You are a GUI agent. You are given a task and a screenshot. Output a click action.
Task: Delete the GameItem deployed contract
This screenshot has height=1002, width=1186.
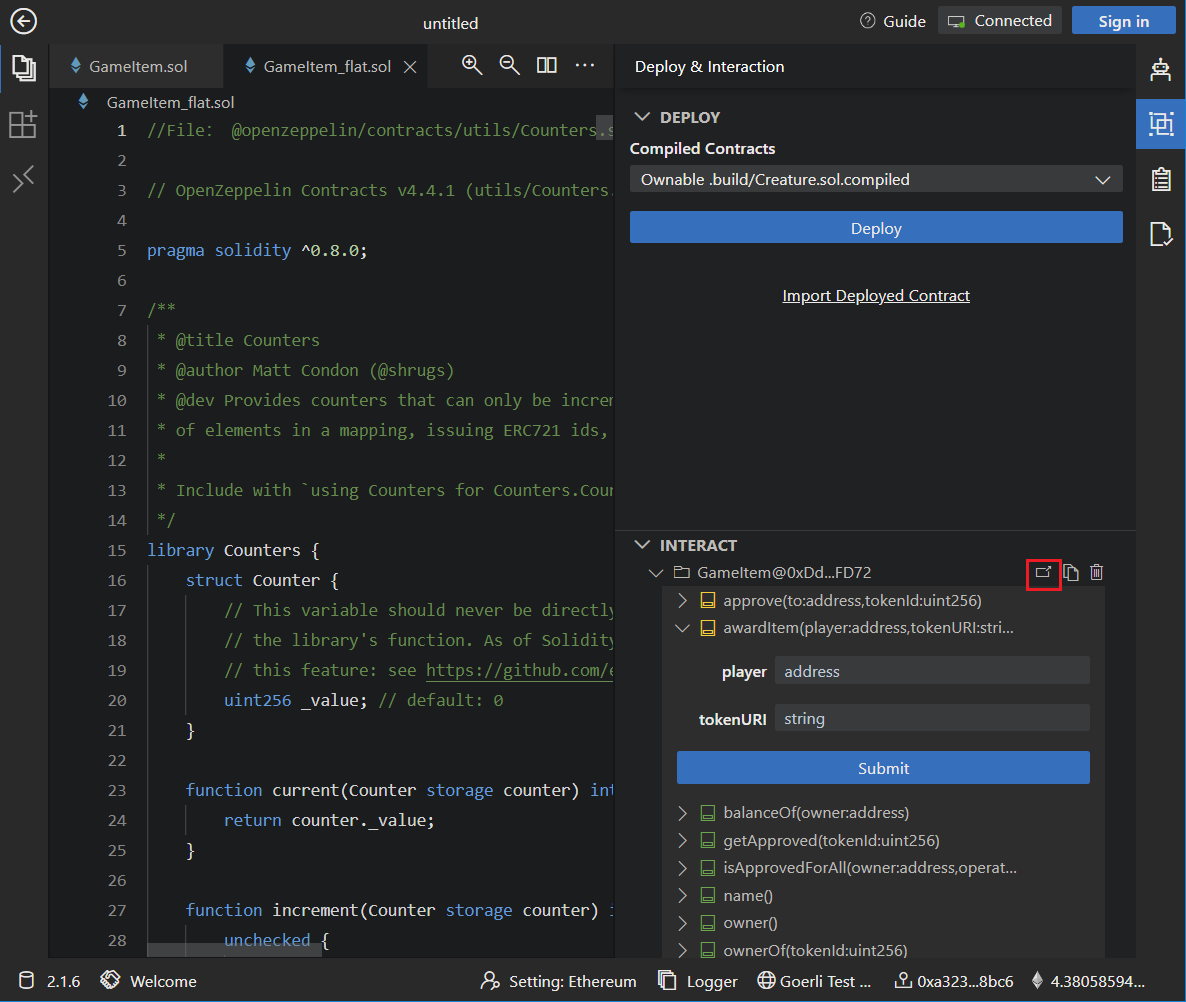(x=1097, y=573)
